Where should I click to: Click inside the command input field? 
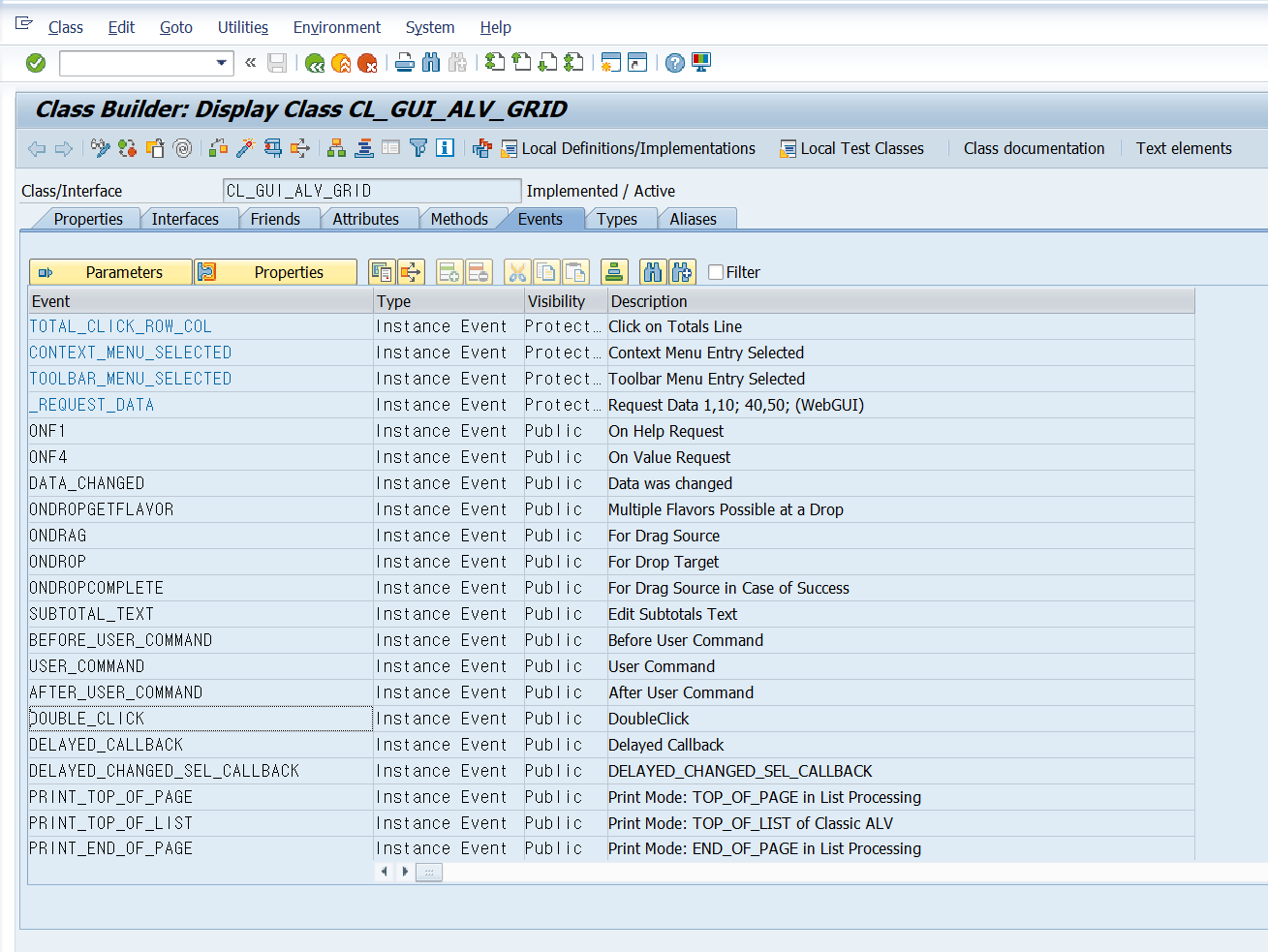(x=137, y=63)
